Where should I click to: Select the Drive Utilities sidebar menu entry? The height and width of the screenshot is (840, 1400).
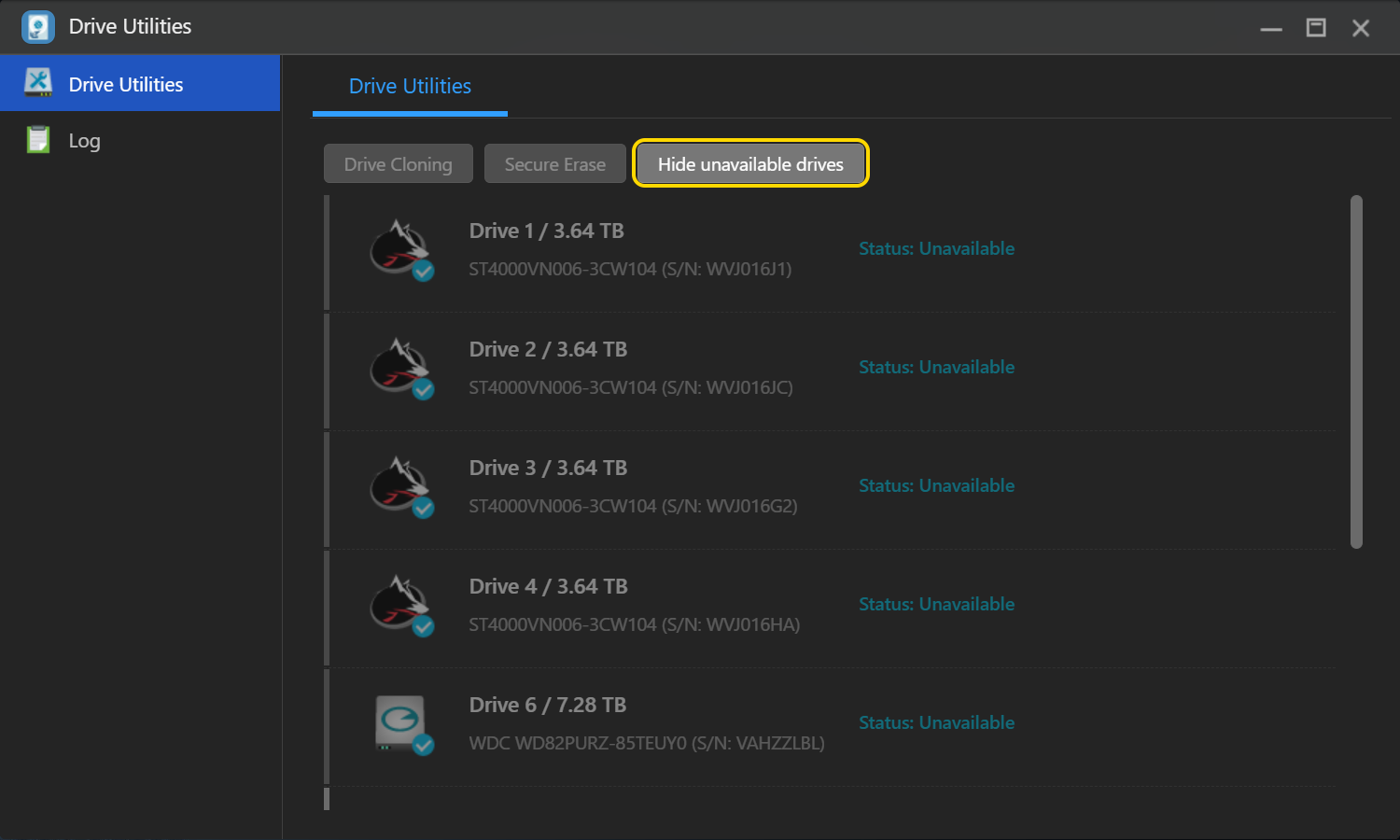click(x=140, y=83)
